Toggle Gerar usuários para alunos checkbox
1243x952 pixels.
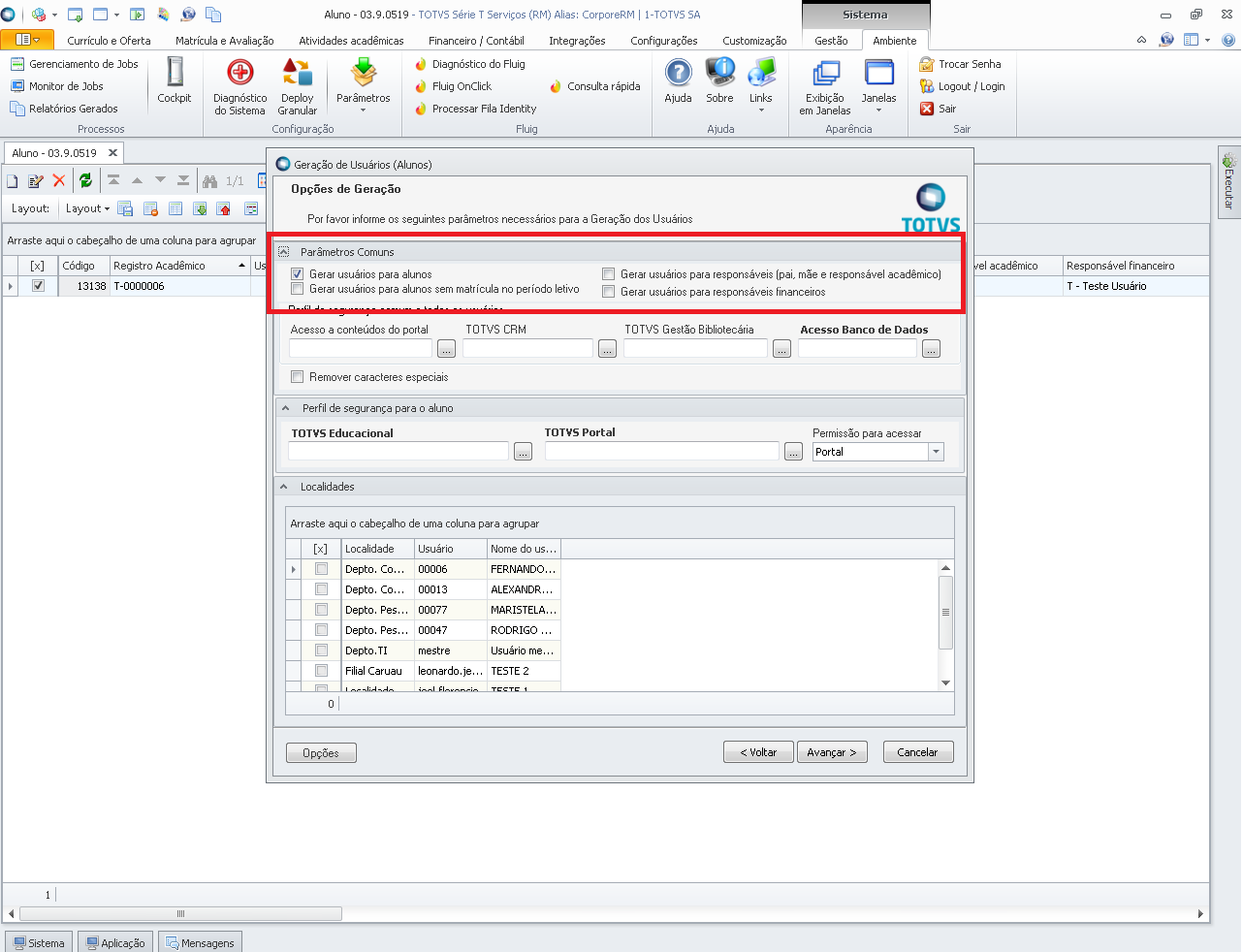tap(298, 274)
